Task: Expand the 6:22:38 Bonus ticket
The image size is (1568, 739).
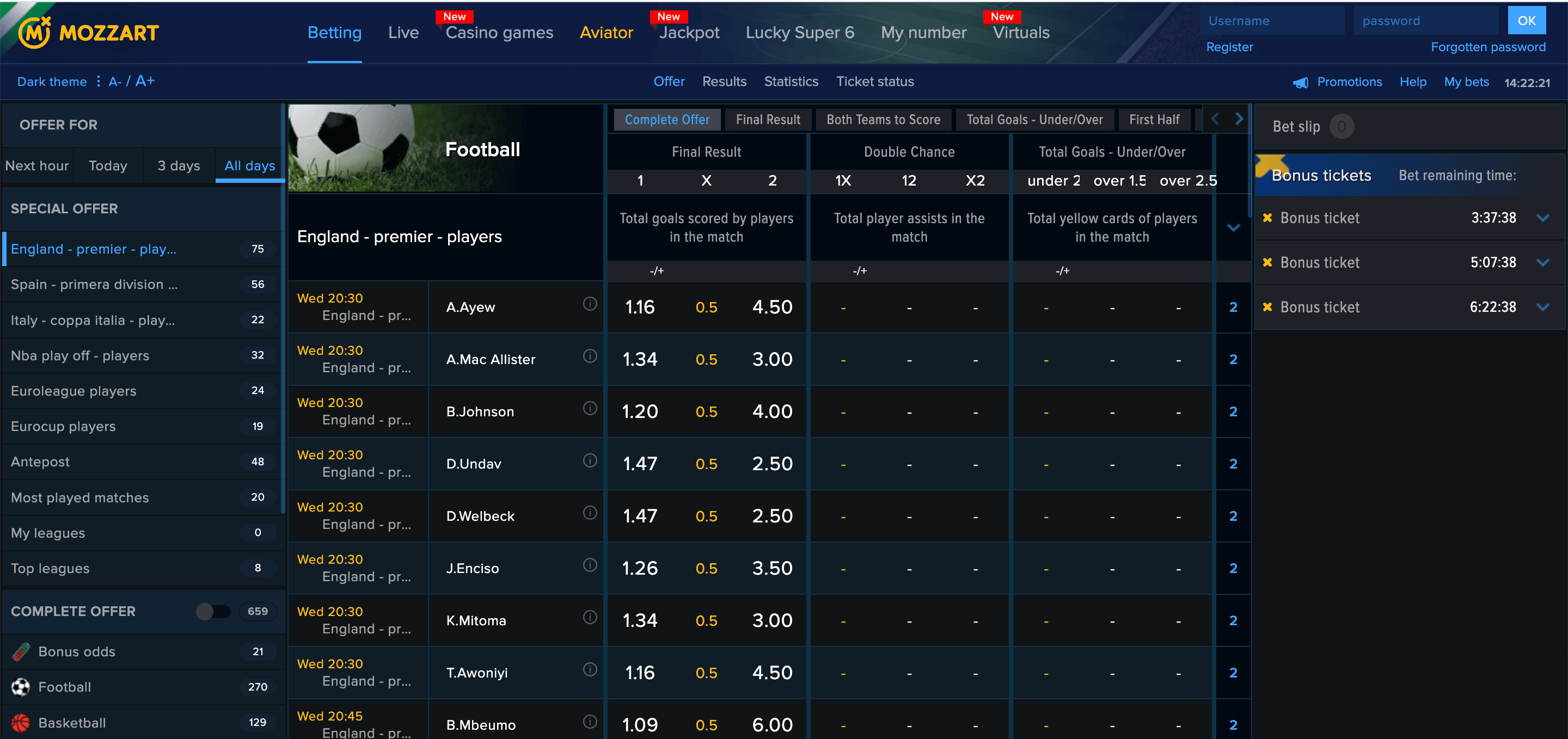Action: (x=1542, y=306)
